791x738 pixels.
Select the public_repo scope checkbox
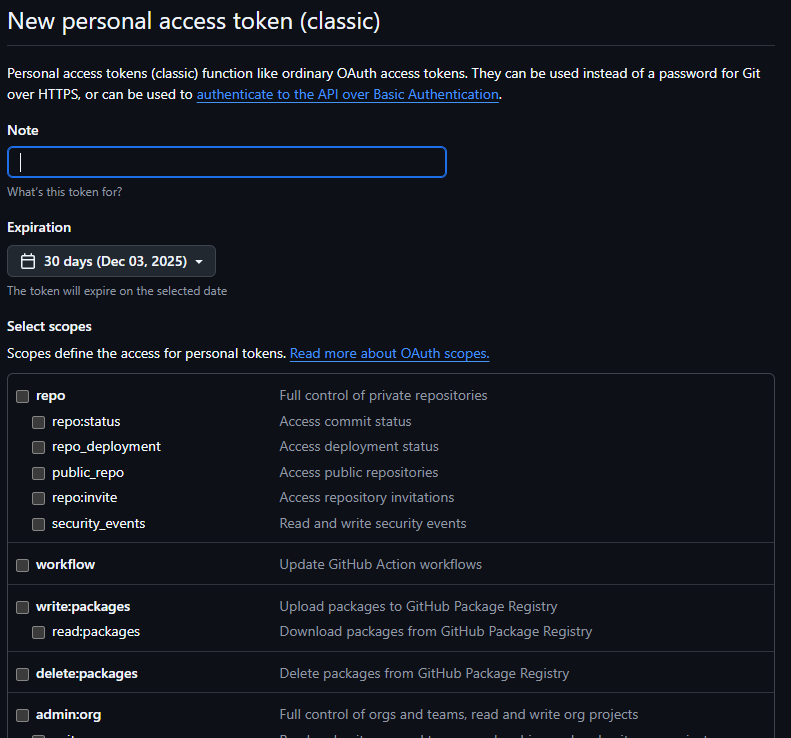(38, 473)
